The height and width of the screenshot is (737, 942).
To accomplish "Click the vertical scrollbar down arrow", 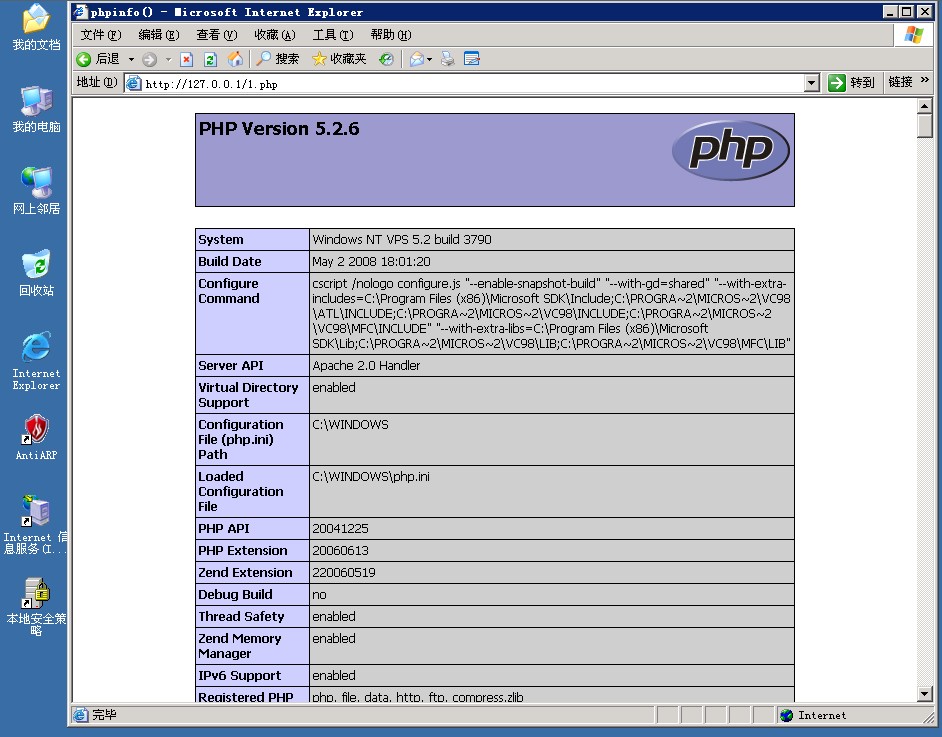I will [925, 694].
